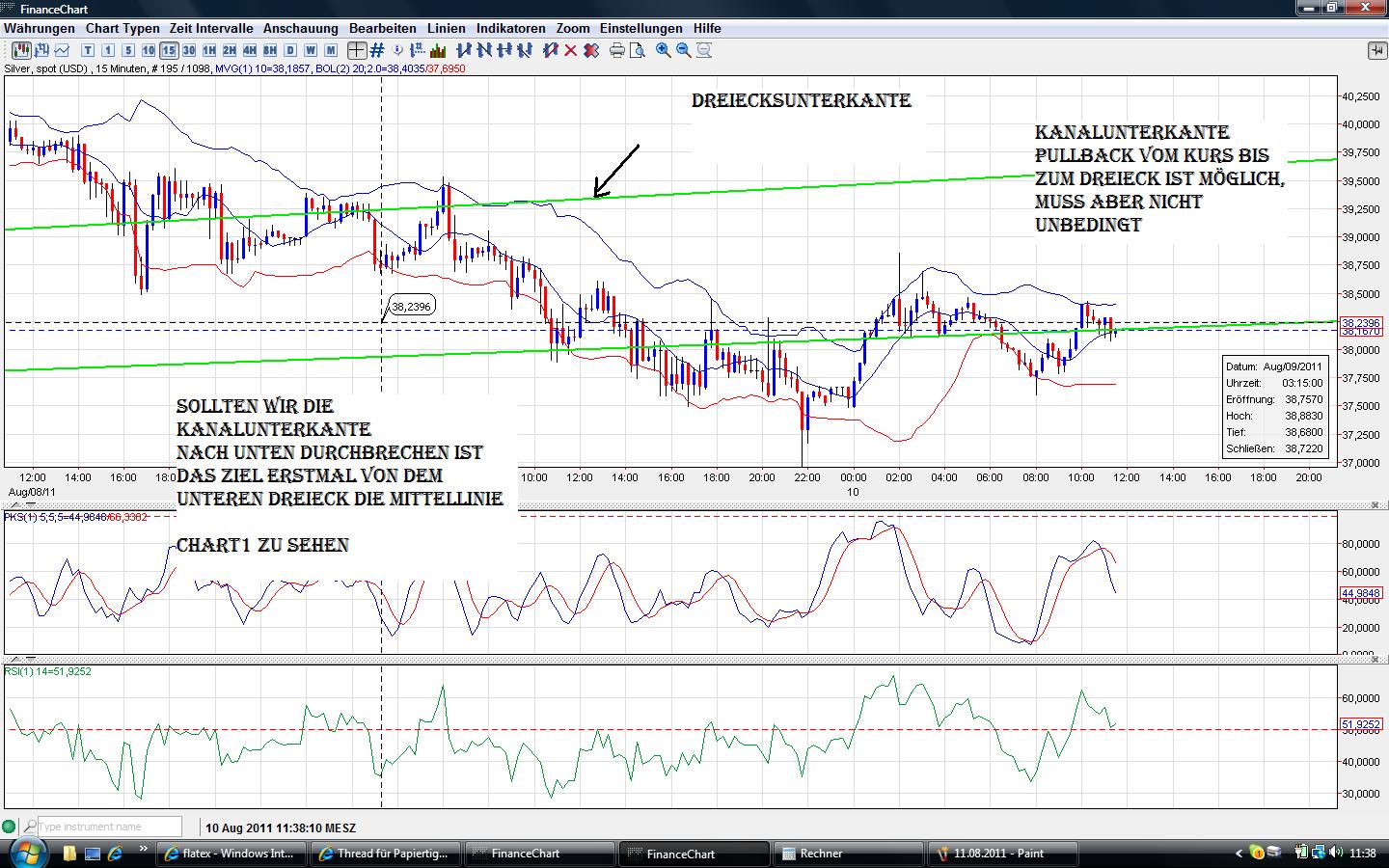
Task: Switch to 11.08.2011 - Paint taskbar button
Action: tap(1002, 854)
